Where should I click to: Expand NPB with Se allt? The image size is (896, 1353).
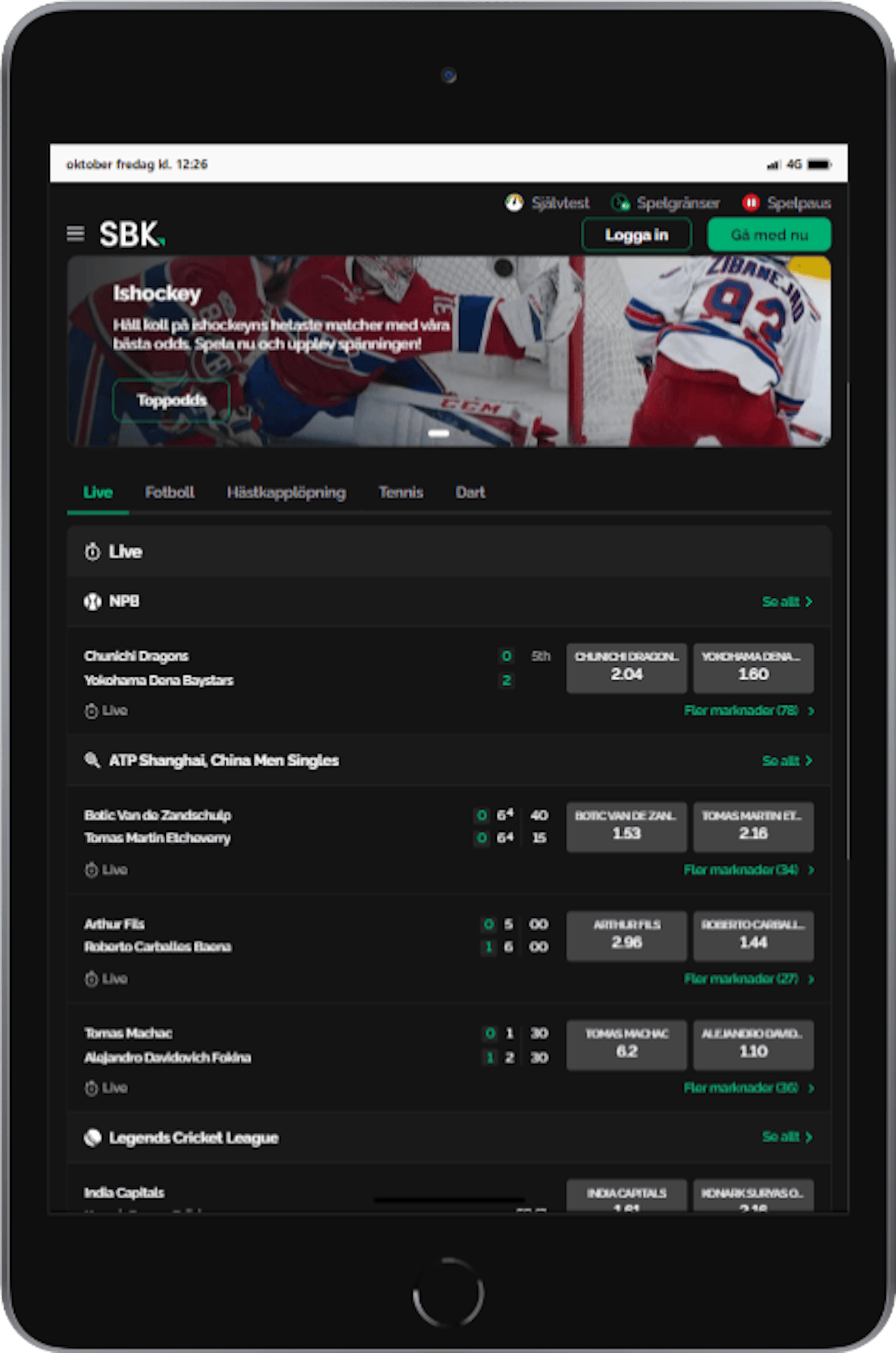[x=786, y=601]
